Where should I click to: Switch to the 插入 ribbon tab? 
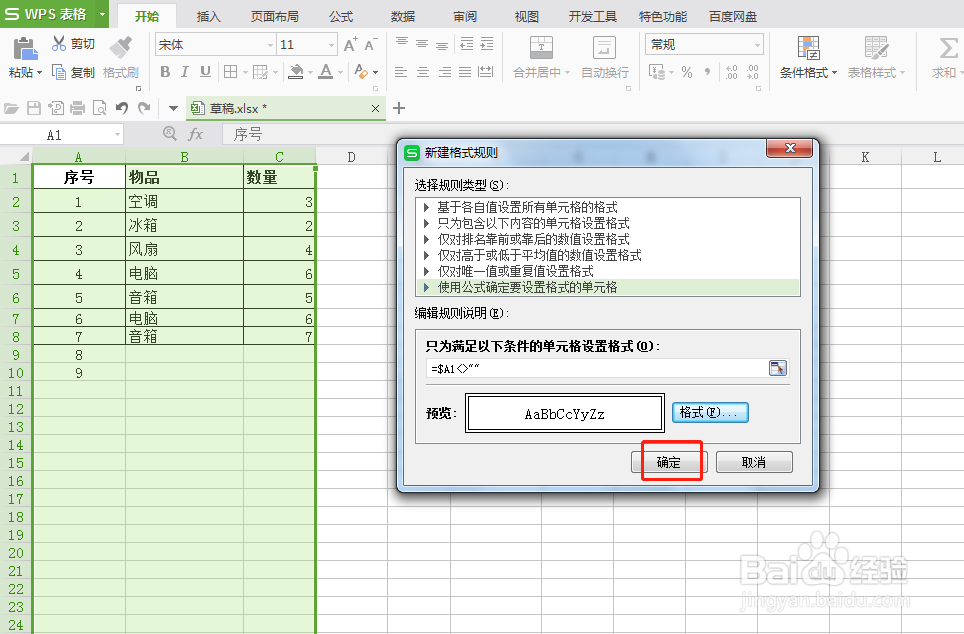[207, 15]
